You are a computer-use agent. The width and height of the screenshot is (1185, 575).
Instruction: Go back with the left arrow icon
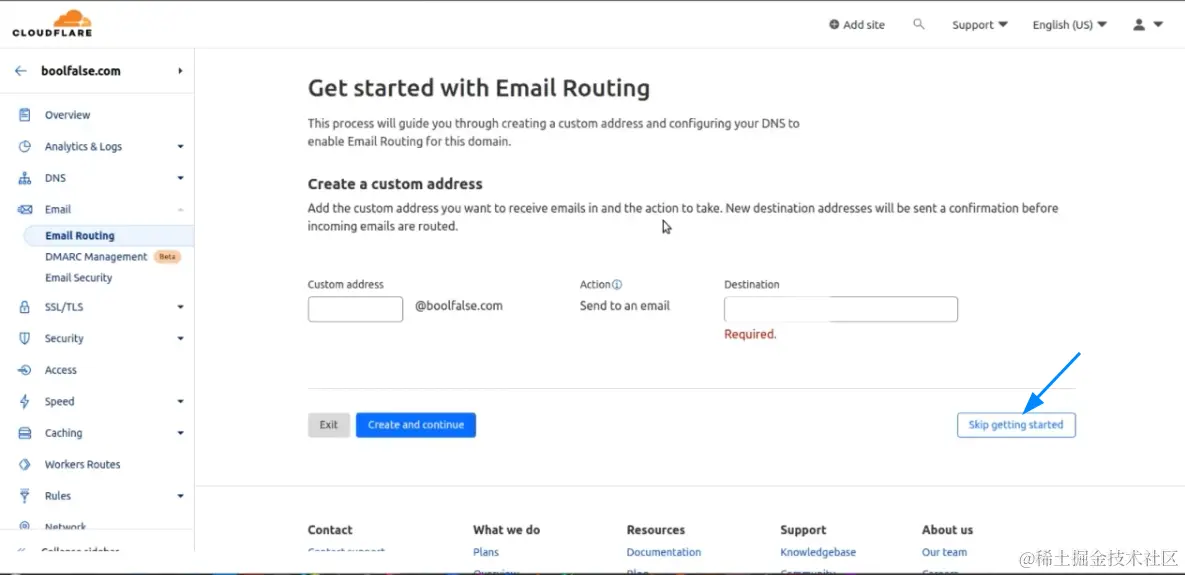(20, 70)
